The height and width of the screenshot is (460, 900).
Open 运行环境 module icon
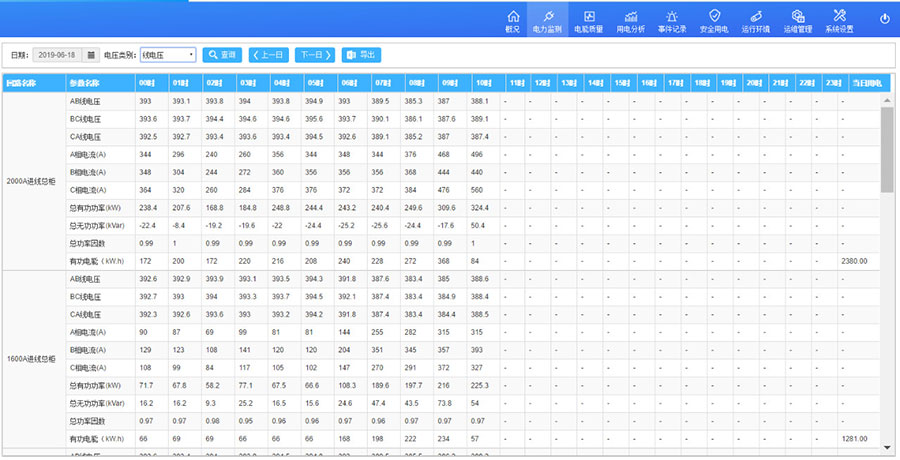tap(756, 20)
